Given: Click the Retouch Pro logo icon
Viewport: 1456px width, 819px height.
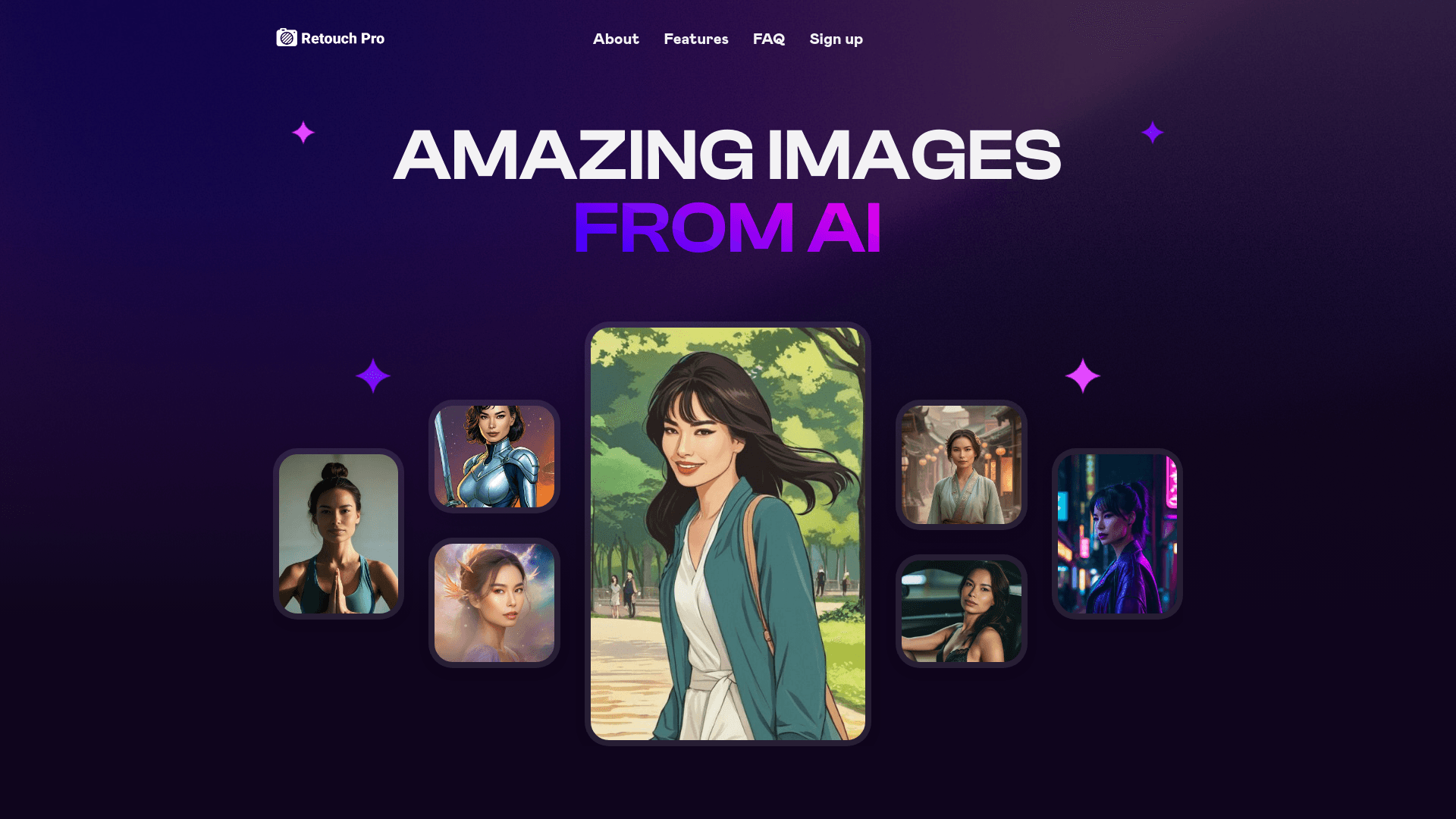Looking at the screenshot, I should [x=286, y=38].
